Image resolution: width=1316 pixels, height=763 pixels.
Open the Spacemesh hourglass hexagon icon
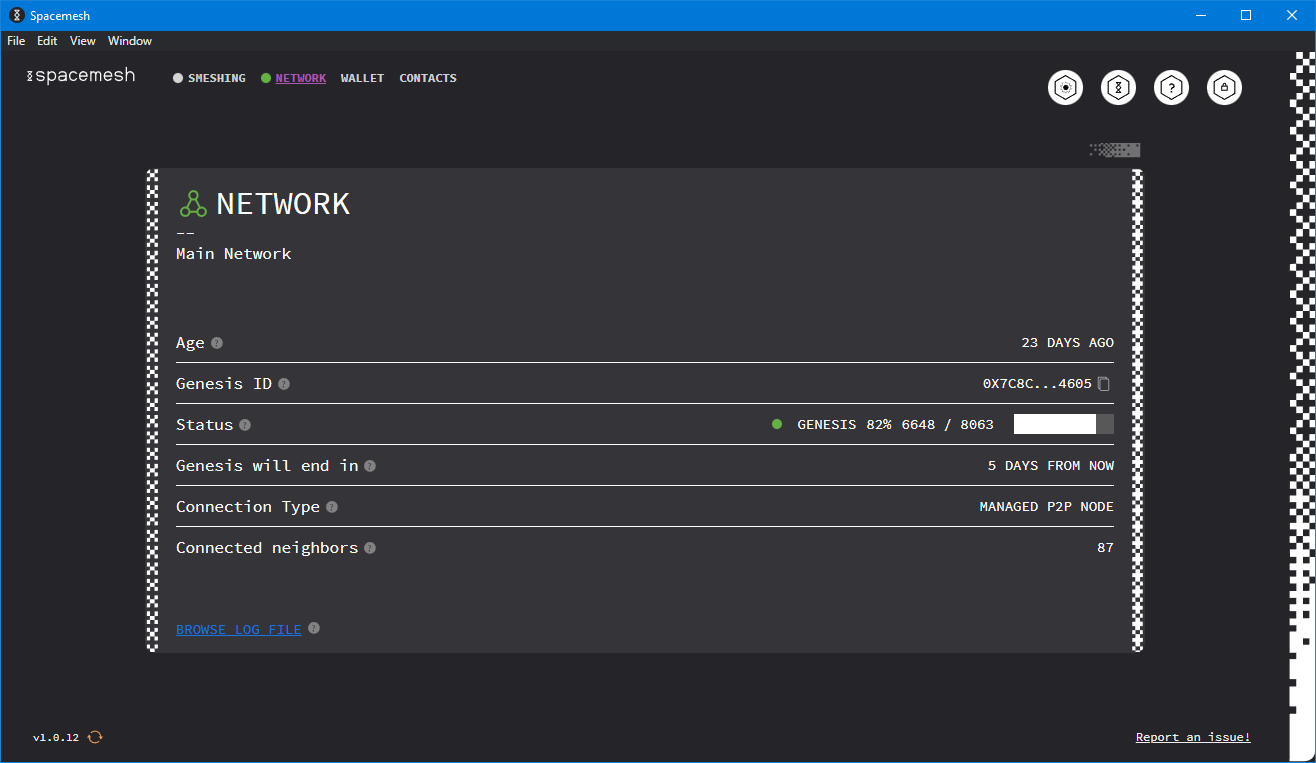pyautogui.click(x=1119, y=88)
